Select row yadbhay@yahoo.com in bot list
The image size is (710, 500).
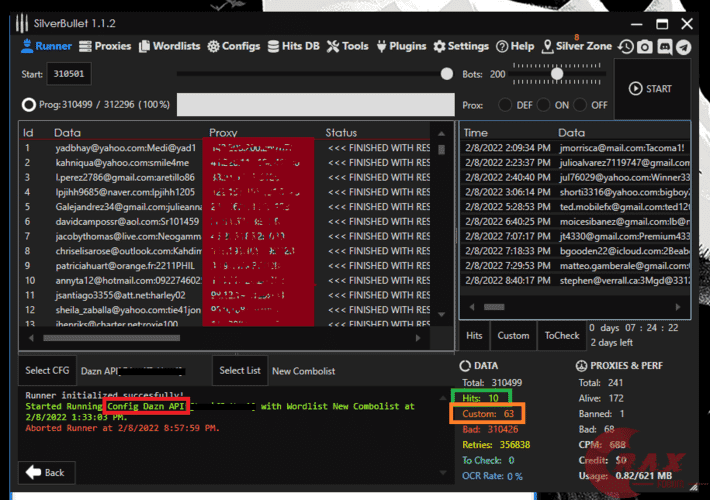(x=225, y=148)
